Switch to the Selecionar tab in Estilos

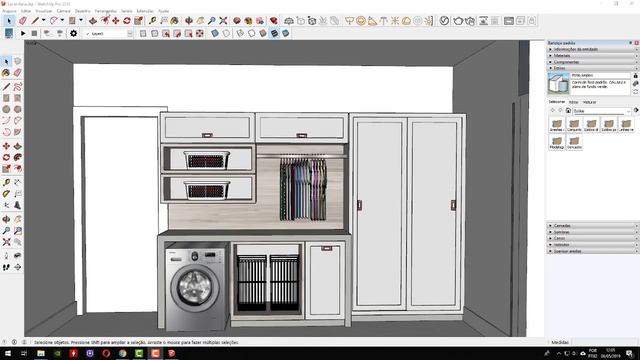(x=557, y=102)
